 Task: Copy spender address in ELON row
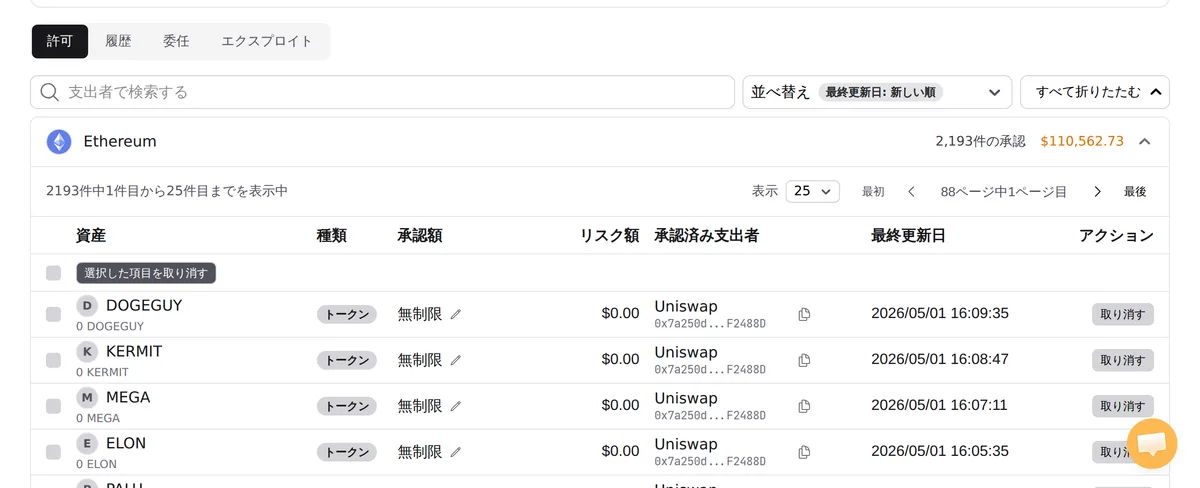pos(804,452)
